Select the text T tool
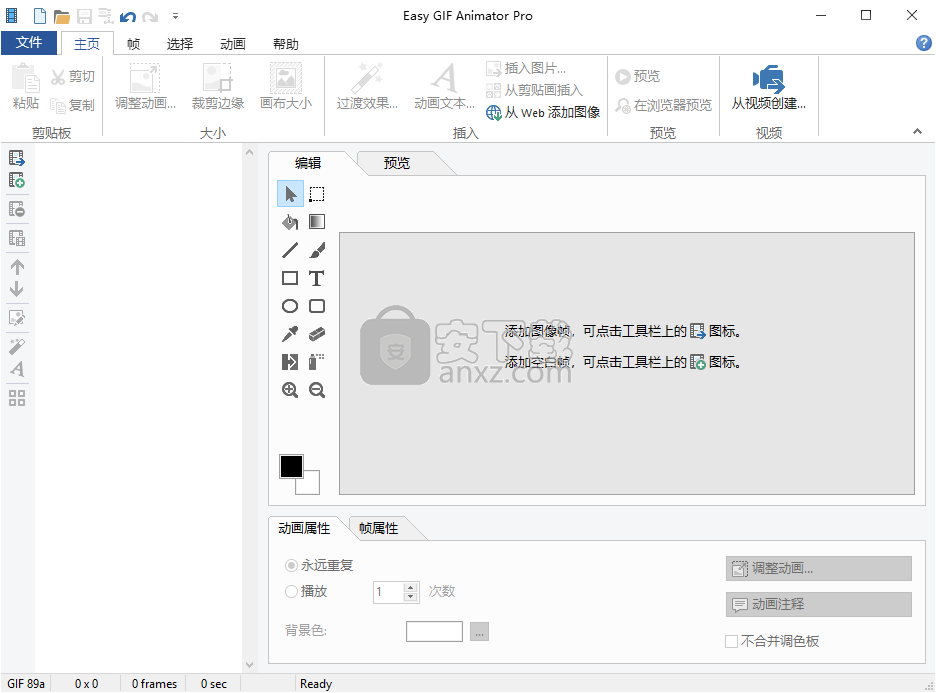936x693 pixels. (317, 278)
